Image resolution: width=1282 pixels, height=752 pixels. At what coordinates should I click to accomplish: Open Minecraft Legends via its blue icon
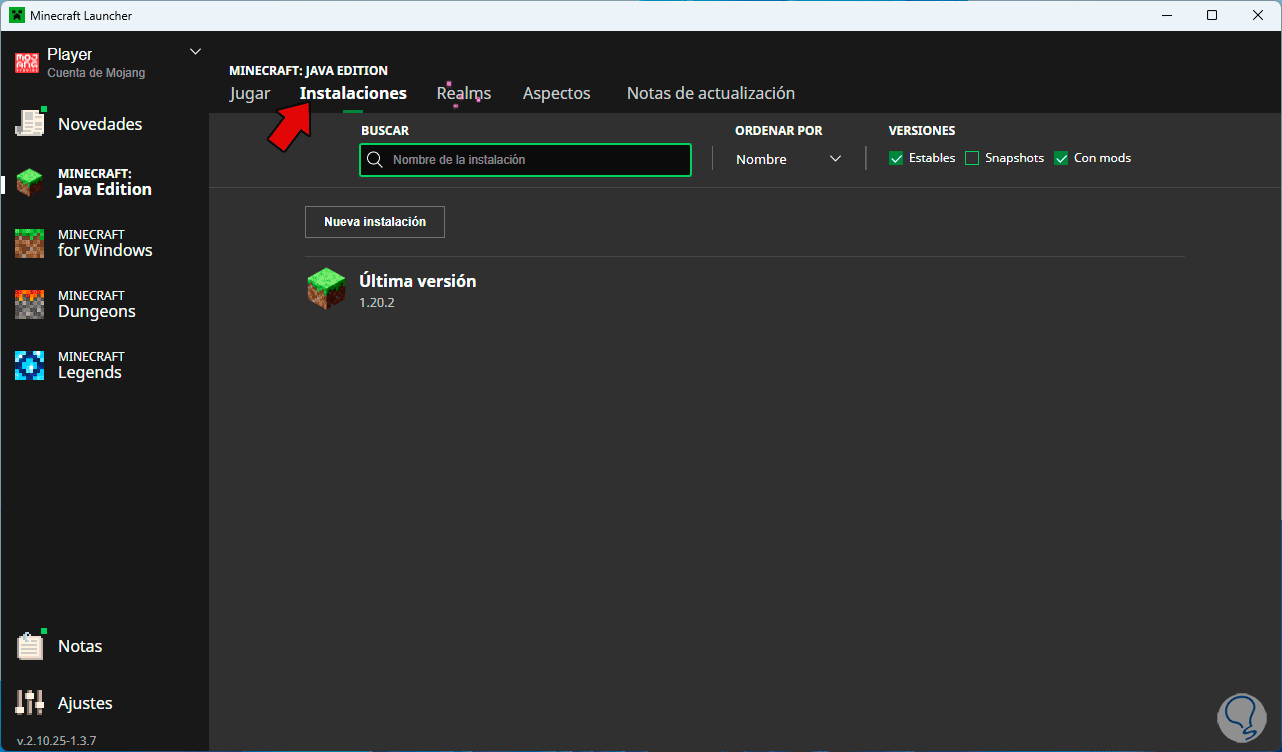coord(30,365)
